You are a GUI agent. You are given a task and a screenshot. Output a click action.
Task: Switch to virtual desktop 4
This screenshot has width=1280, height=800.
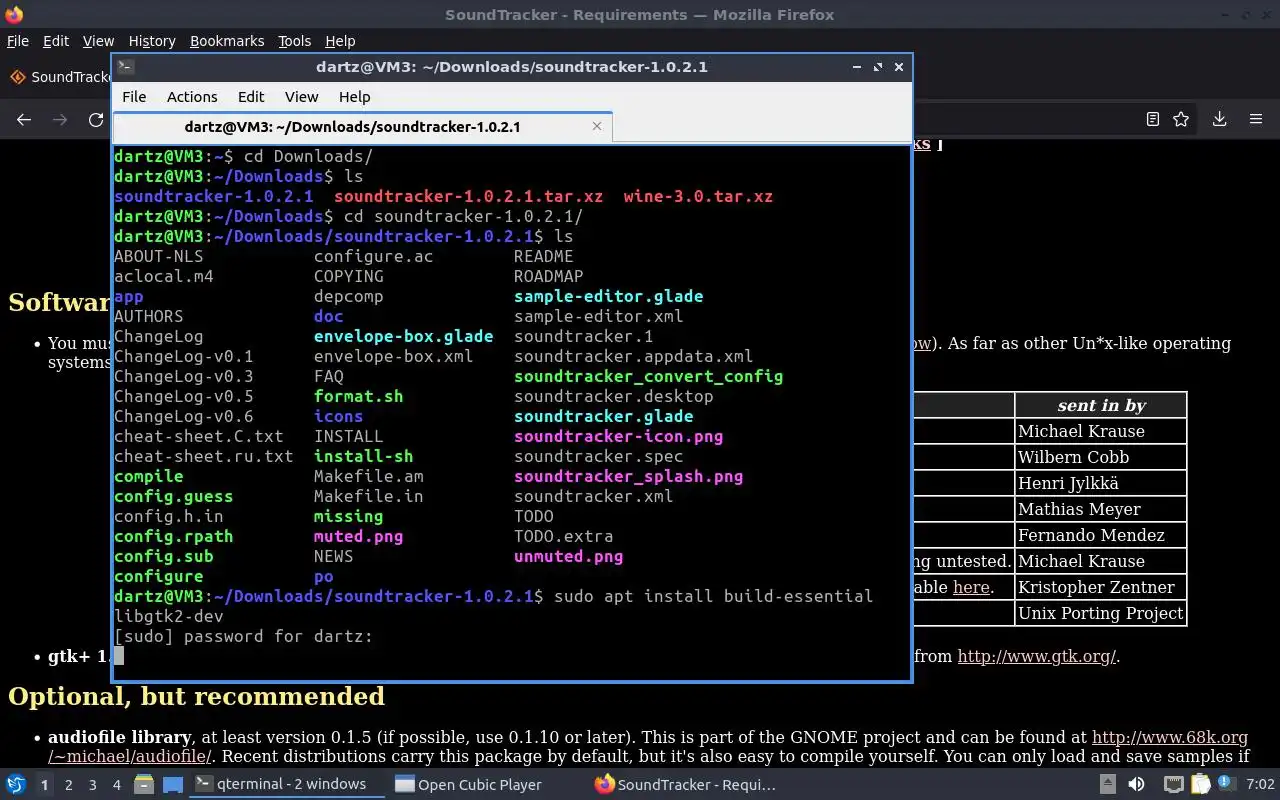[117, 785]
